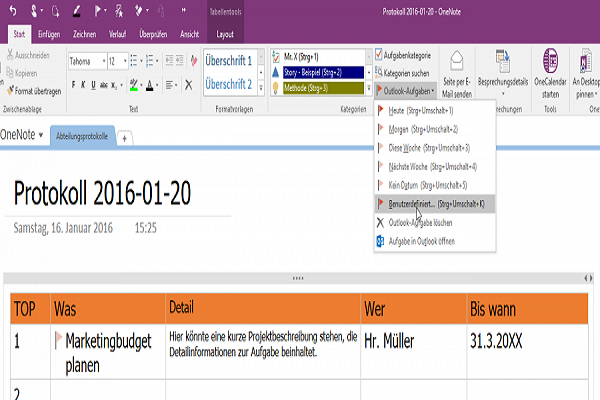Image resolution: width=600 pixels, height=400 pixels.
Task: Add a new section with plus tab
Action: point(125,138)
